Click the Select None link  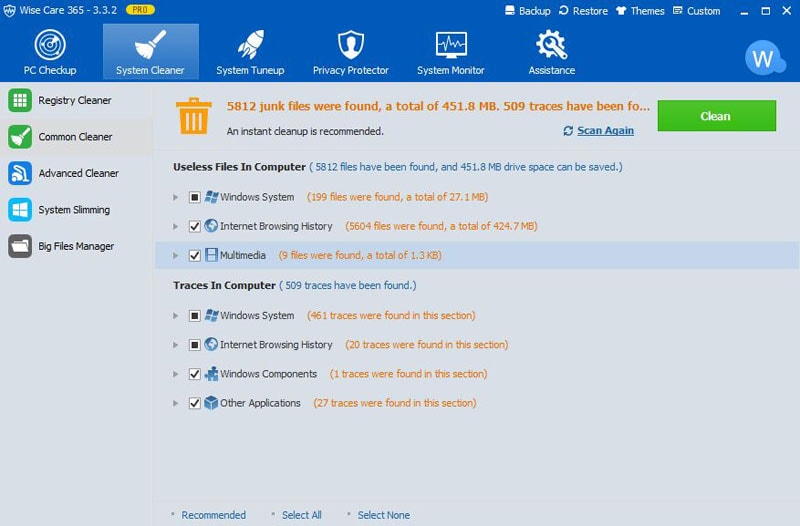(x=384, y=515)
